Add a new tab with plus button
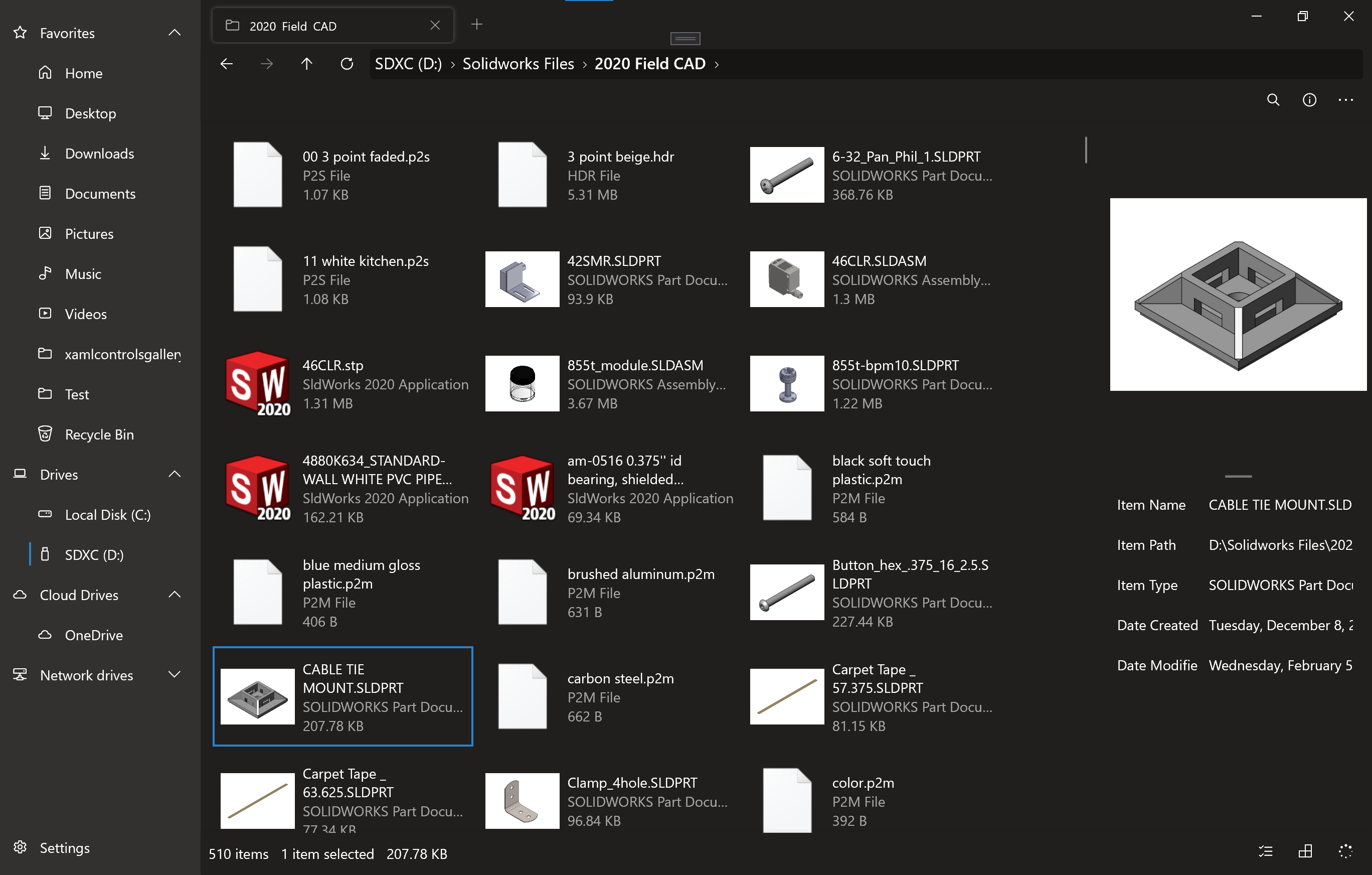Image resolution: width=1372 pixels, height=875 pixels. tap(477, 25)
